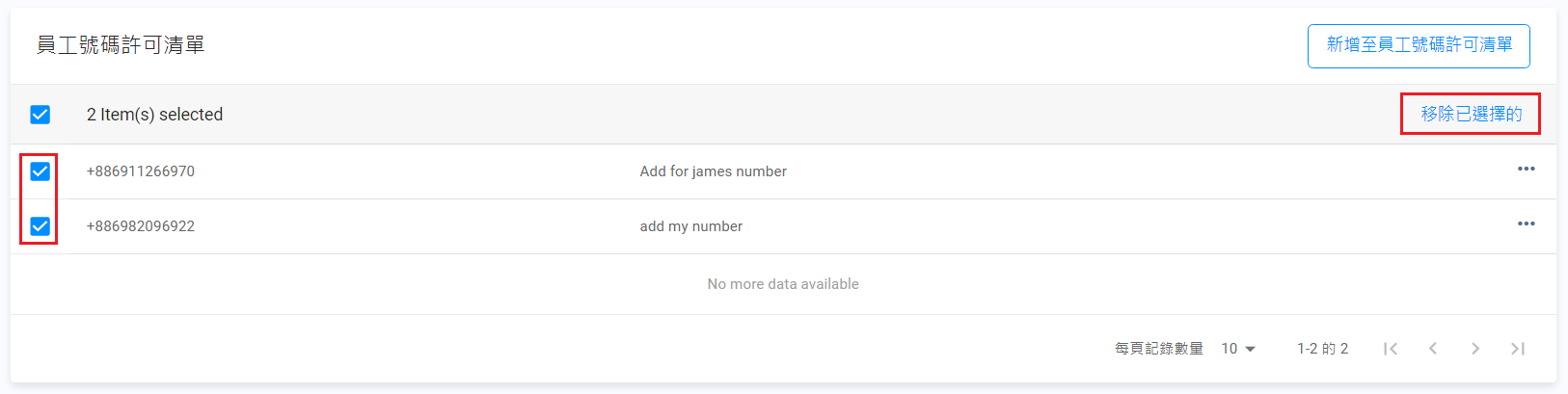Click the 每頁記錄數量 label
This screenshot has height=394, width=1568.
(x=1158, y=349)
